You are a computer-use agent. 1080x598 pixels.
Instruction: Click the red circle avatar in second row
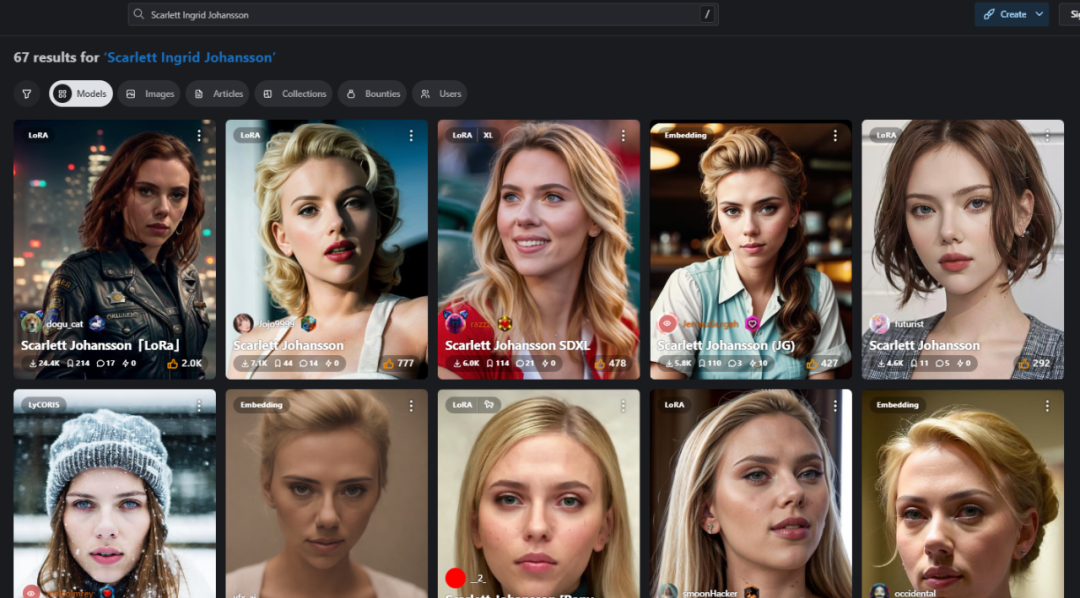pos(455,578)
